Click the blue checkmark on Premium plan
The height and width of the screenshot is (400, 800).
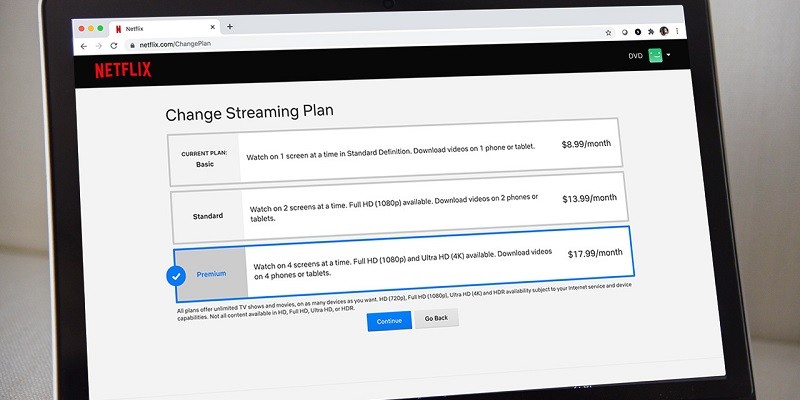click(x=176, y=277)
